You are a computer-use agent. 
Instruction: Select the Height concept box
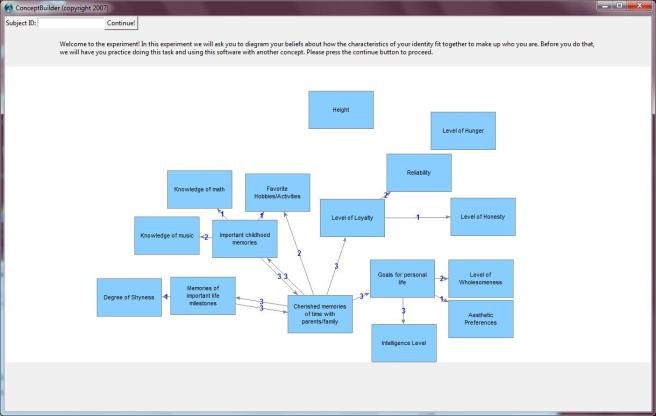pyautogui.click(x=341, y=110)
